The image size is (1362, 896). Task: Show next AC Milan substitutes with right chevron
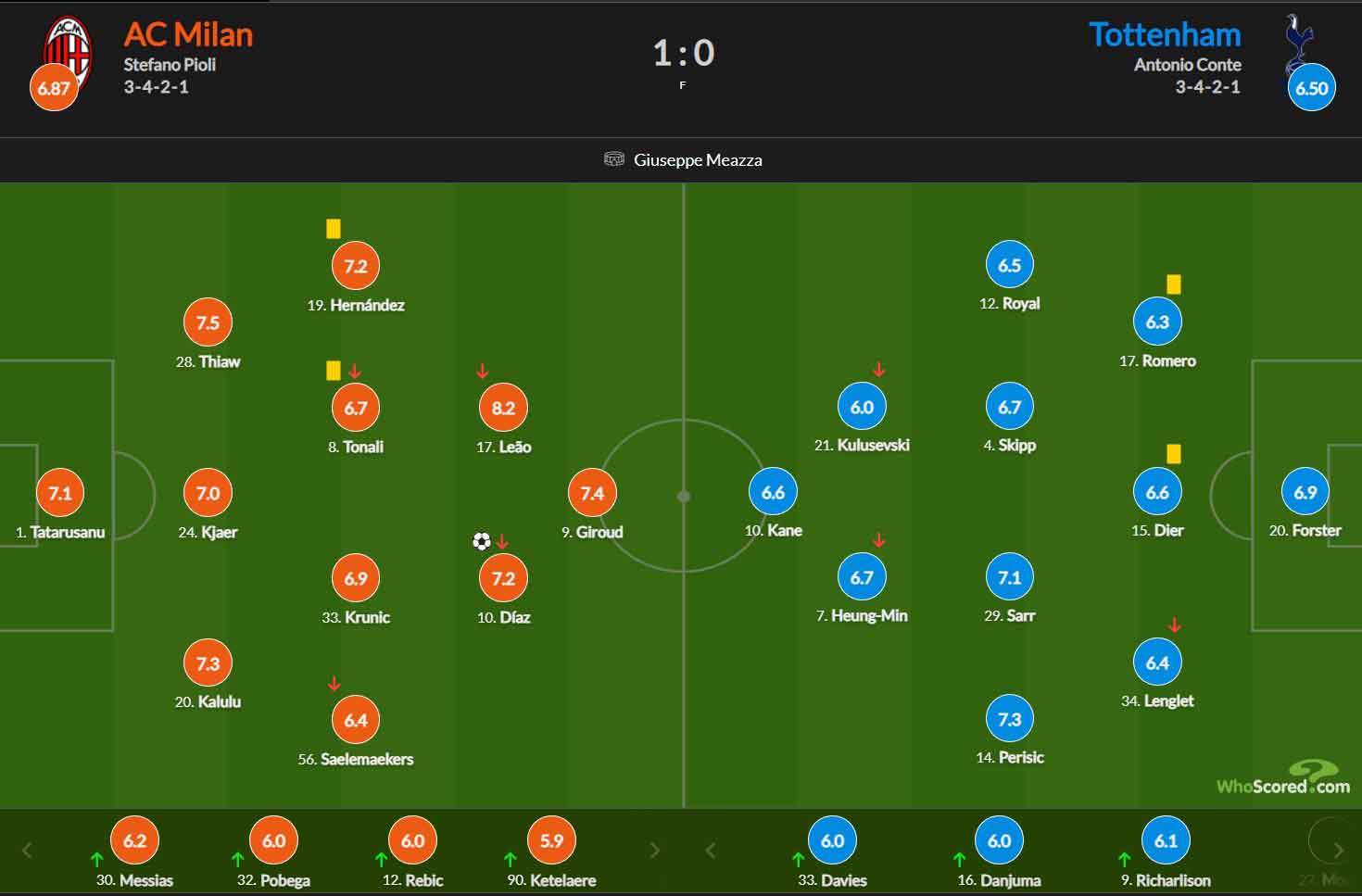tap(654, 850)
